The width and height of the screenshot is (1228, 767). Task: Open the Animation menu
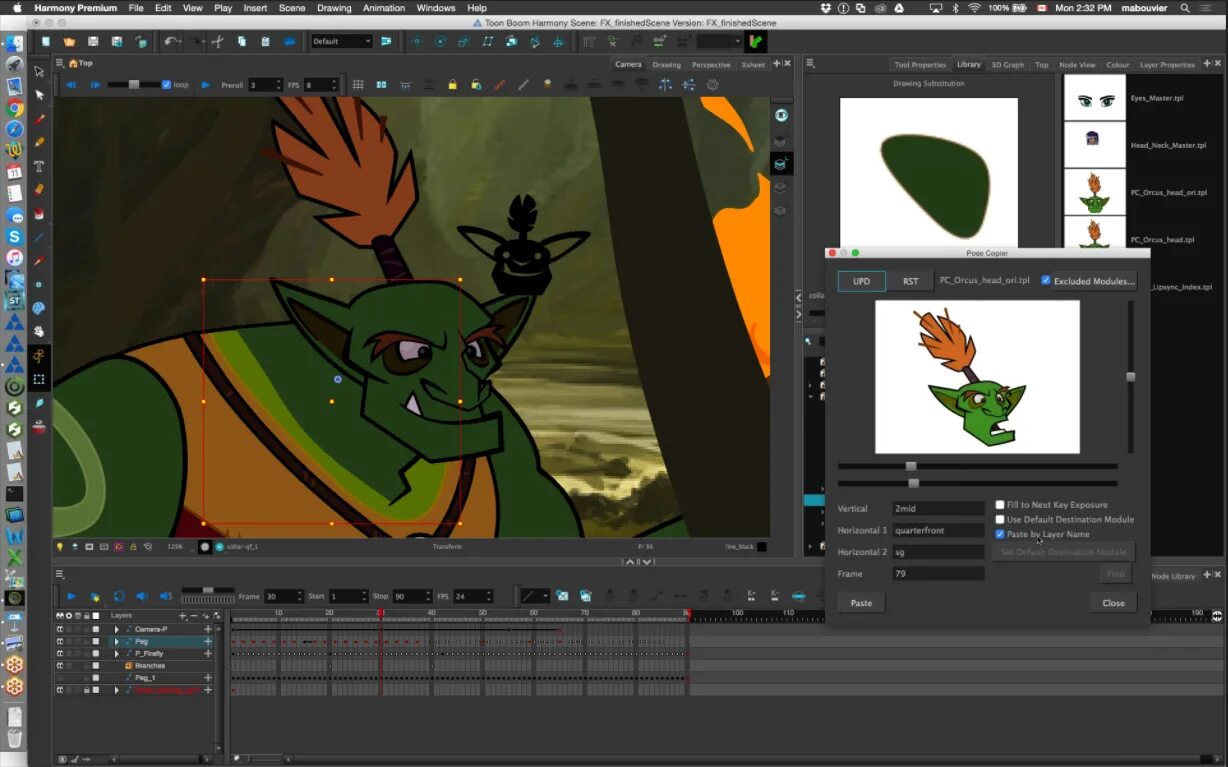tap(384, 8)
